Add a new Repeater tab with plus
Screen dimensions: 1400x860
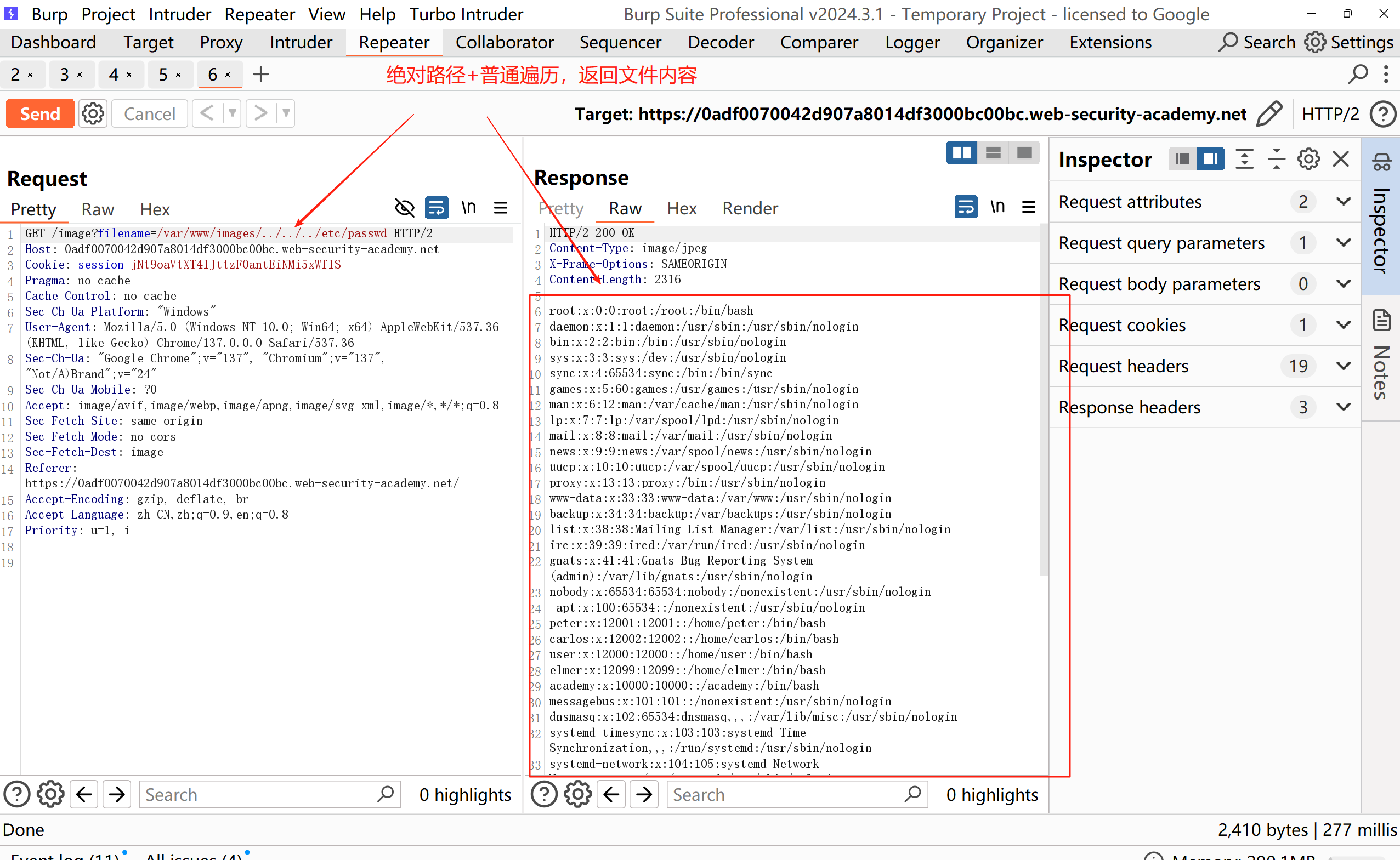click(260, 75)
